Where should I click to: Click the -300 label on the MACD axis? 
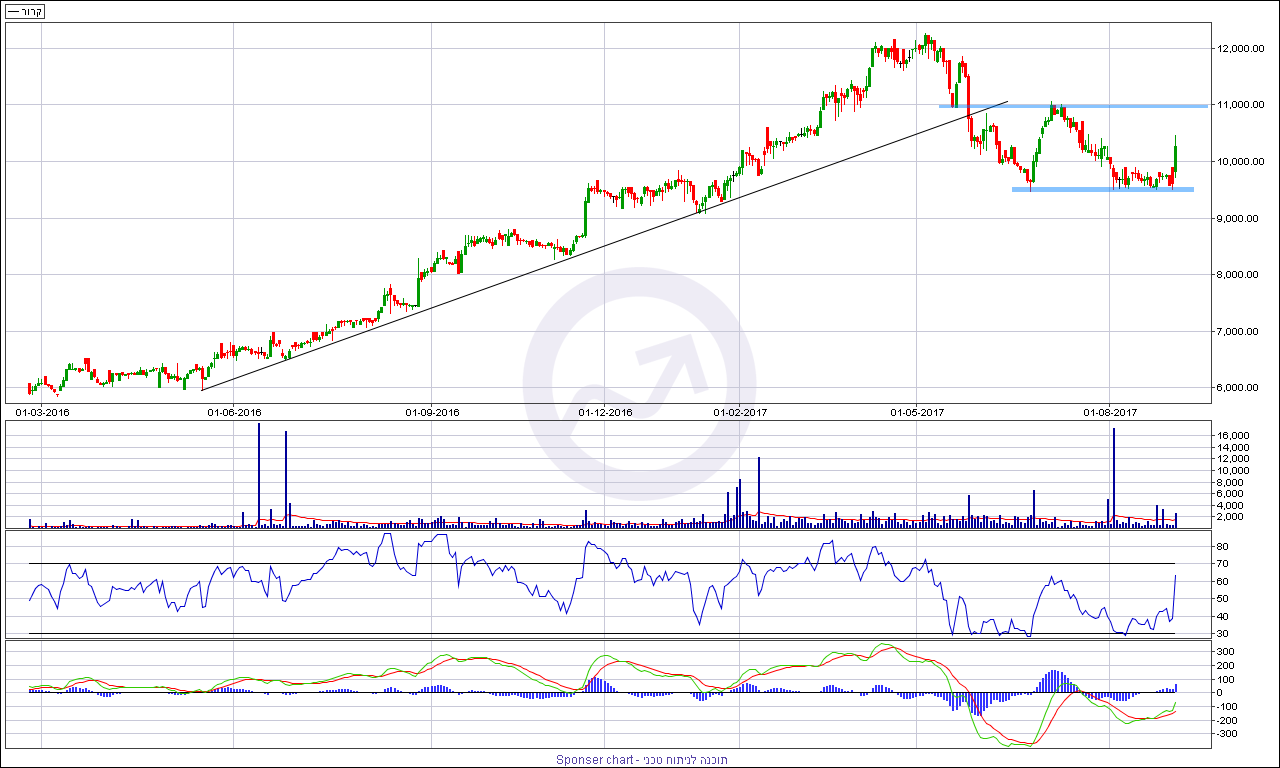tap(1227, 734)
